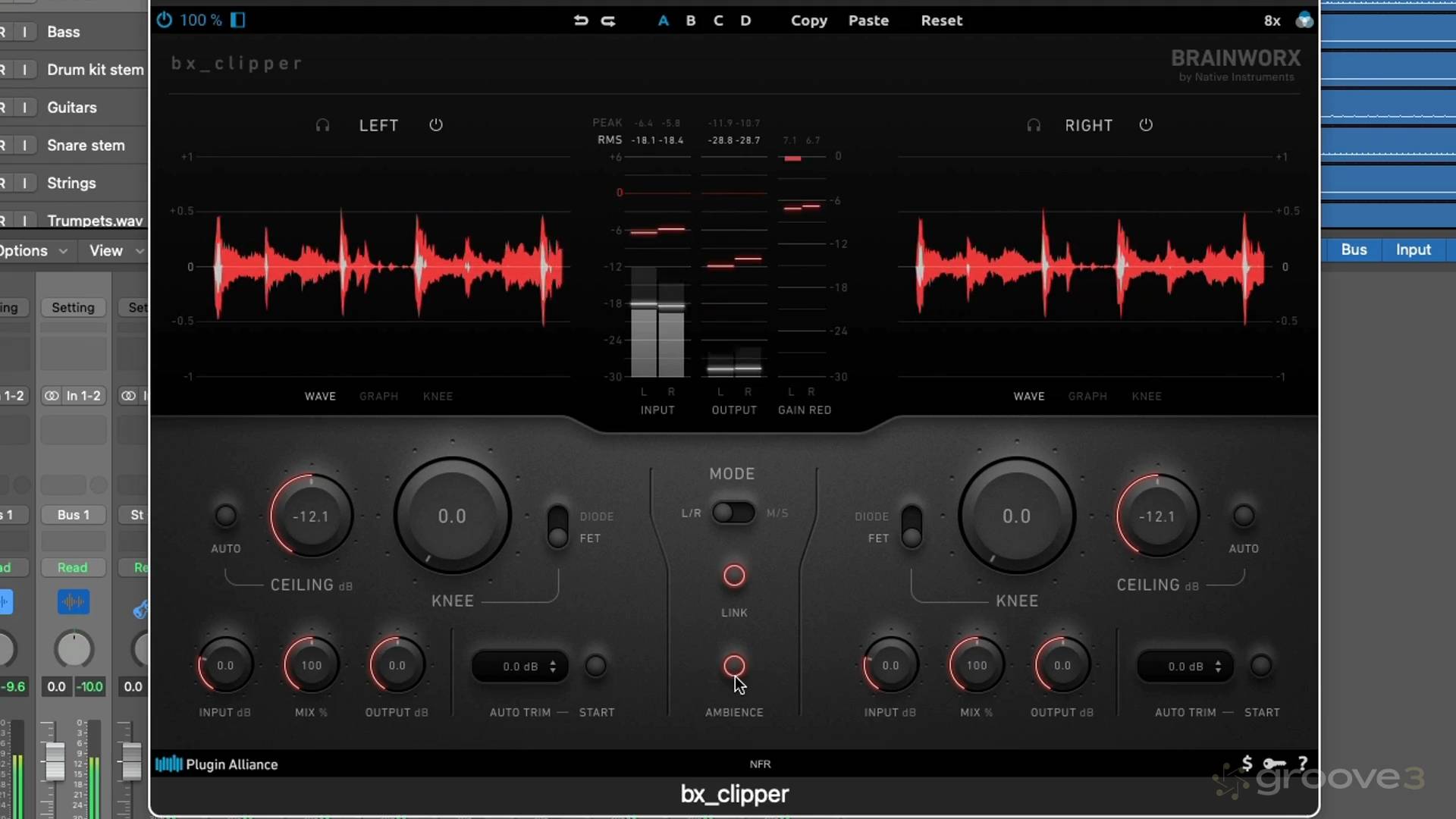Open the right AUTO TRIM dB selector
The image size is (1456, 819).
(x=1185, y=667)
